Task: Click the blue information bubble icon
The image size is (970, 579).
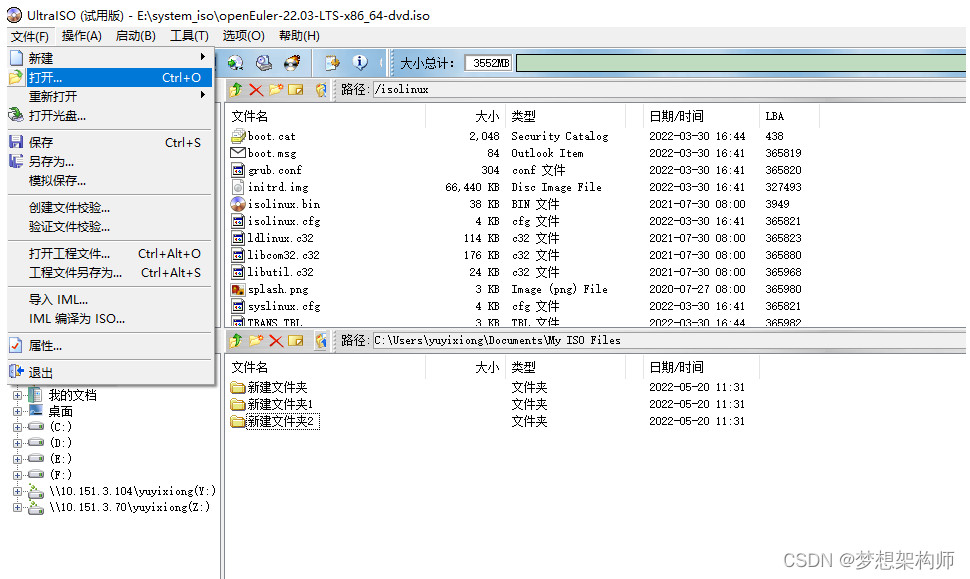Action: pyautogui.click(x=360, y=62)
